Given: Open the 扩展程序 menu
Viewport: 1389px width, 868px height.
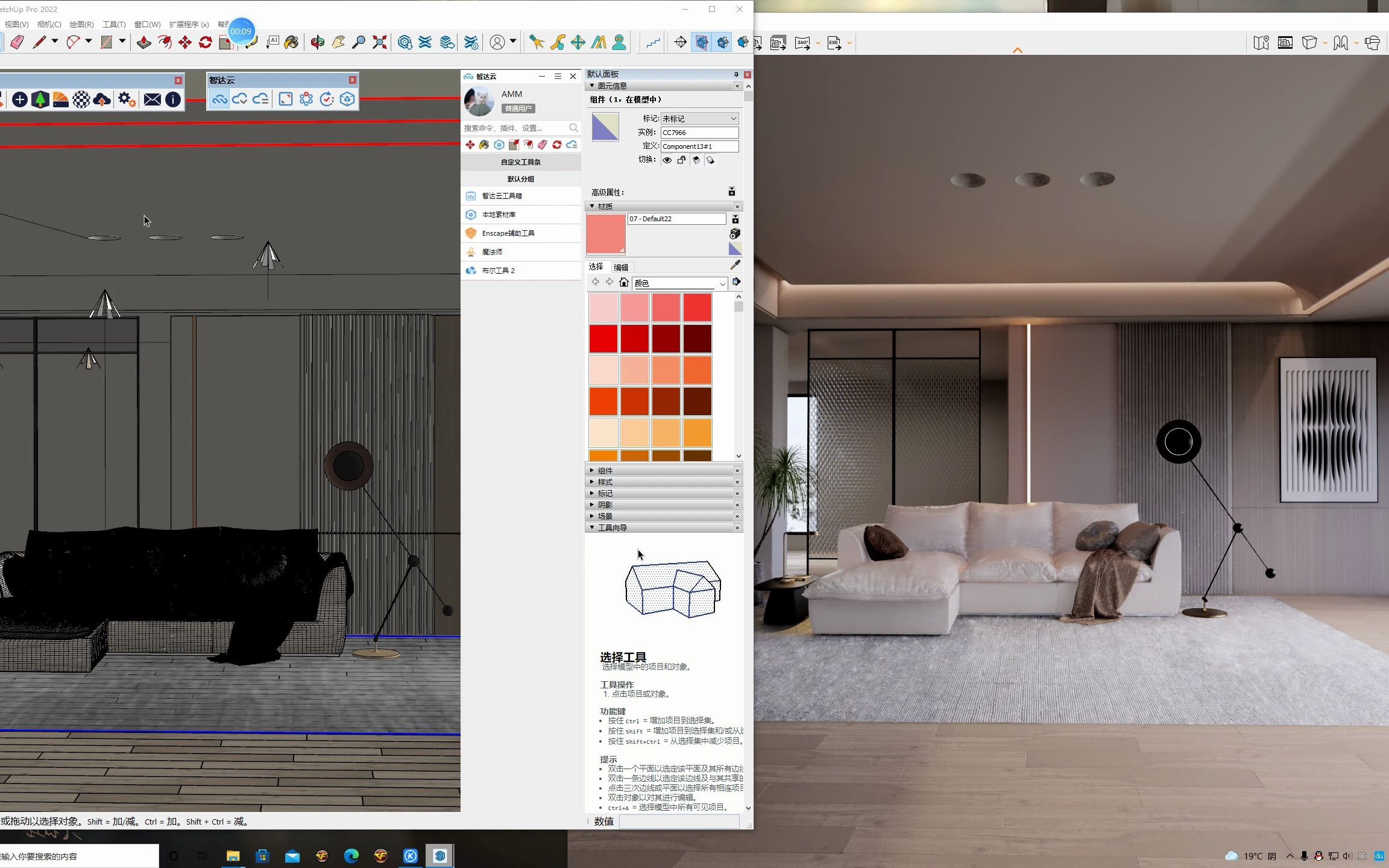Looking at the screenshot, I should (x=189, y=24).
